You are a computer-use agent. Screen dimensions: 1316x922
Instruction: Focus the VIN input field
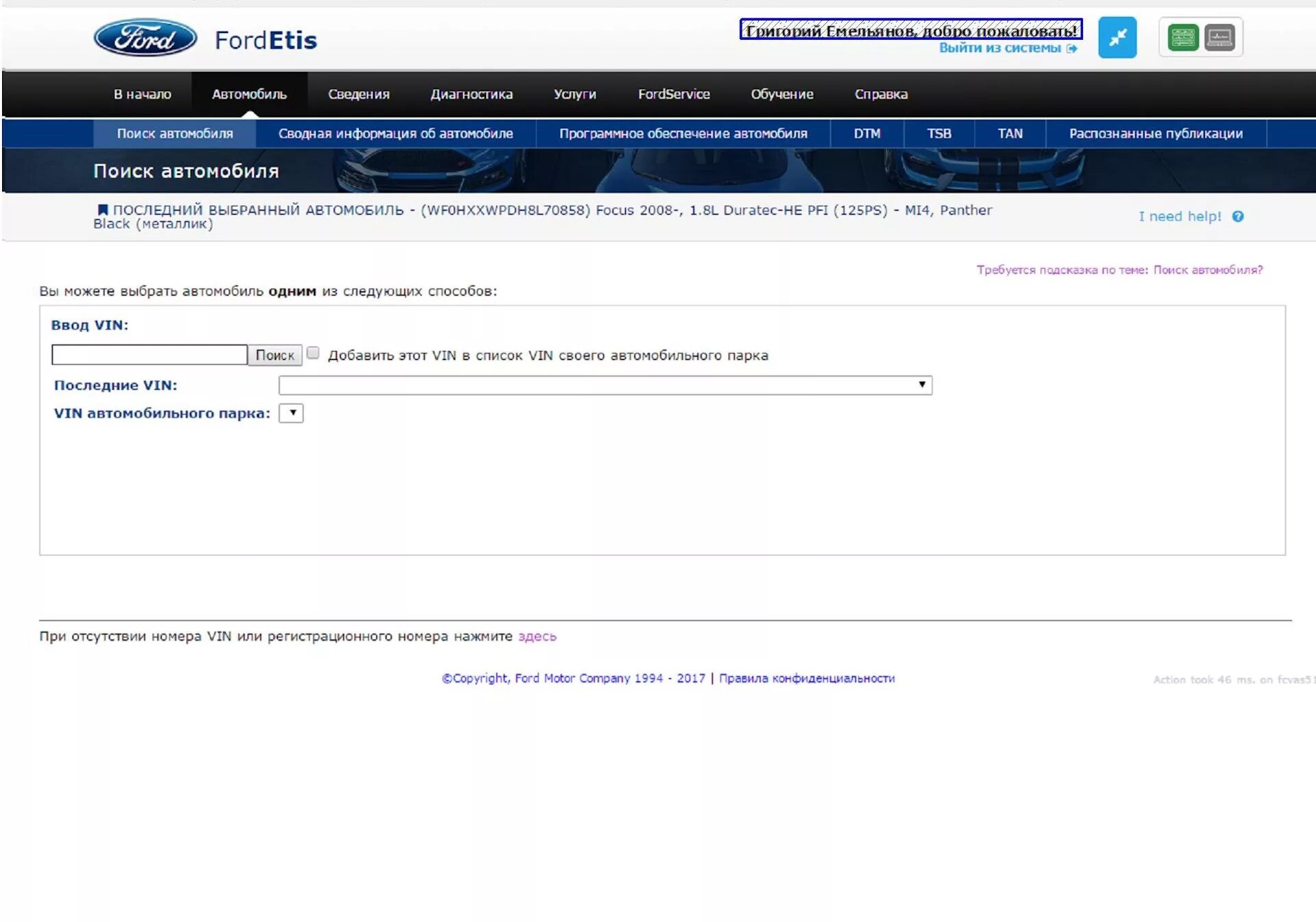pos(149,355)
